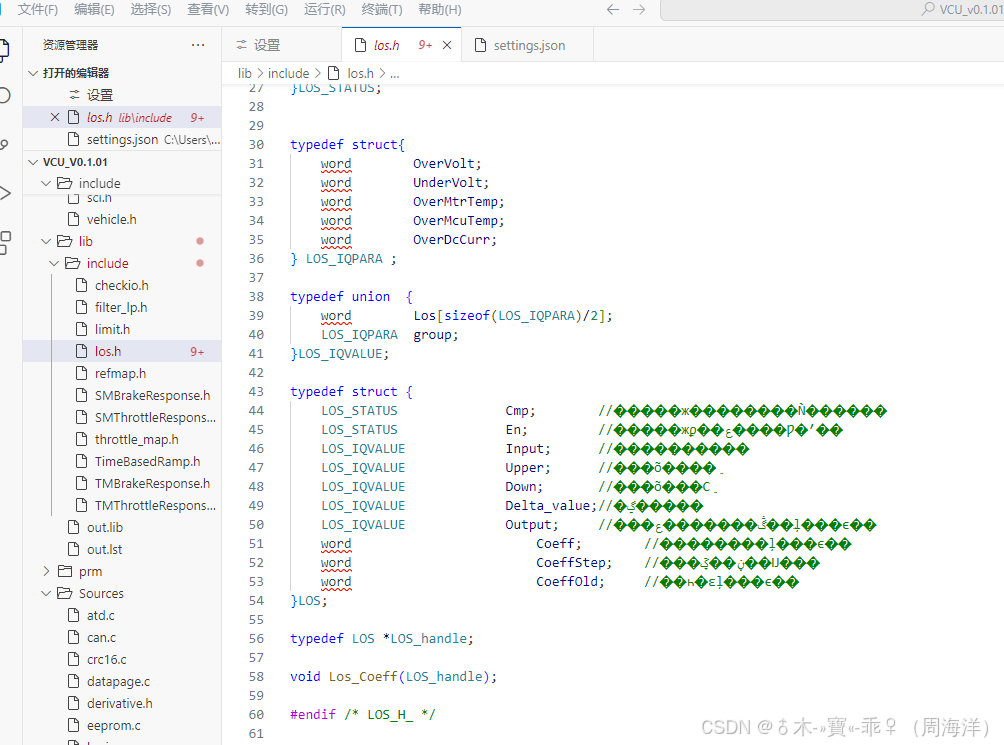Image resolution: width=1004 pixels, height=745 pixels.
Task: Open refmap.h file
Action: [x=120, y=373]
